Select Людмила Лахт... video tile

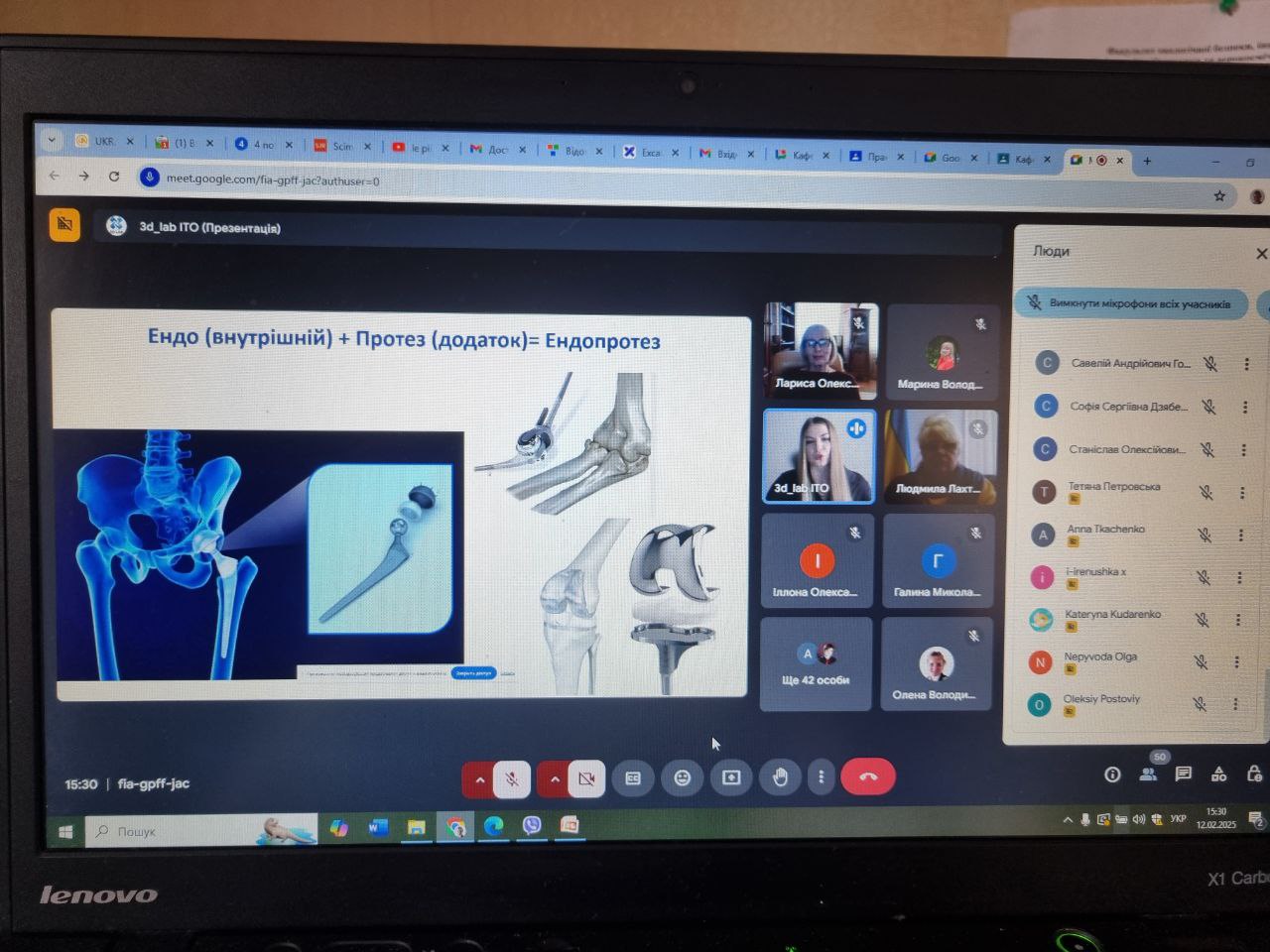[940, 456]
